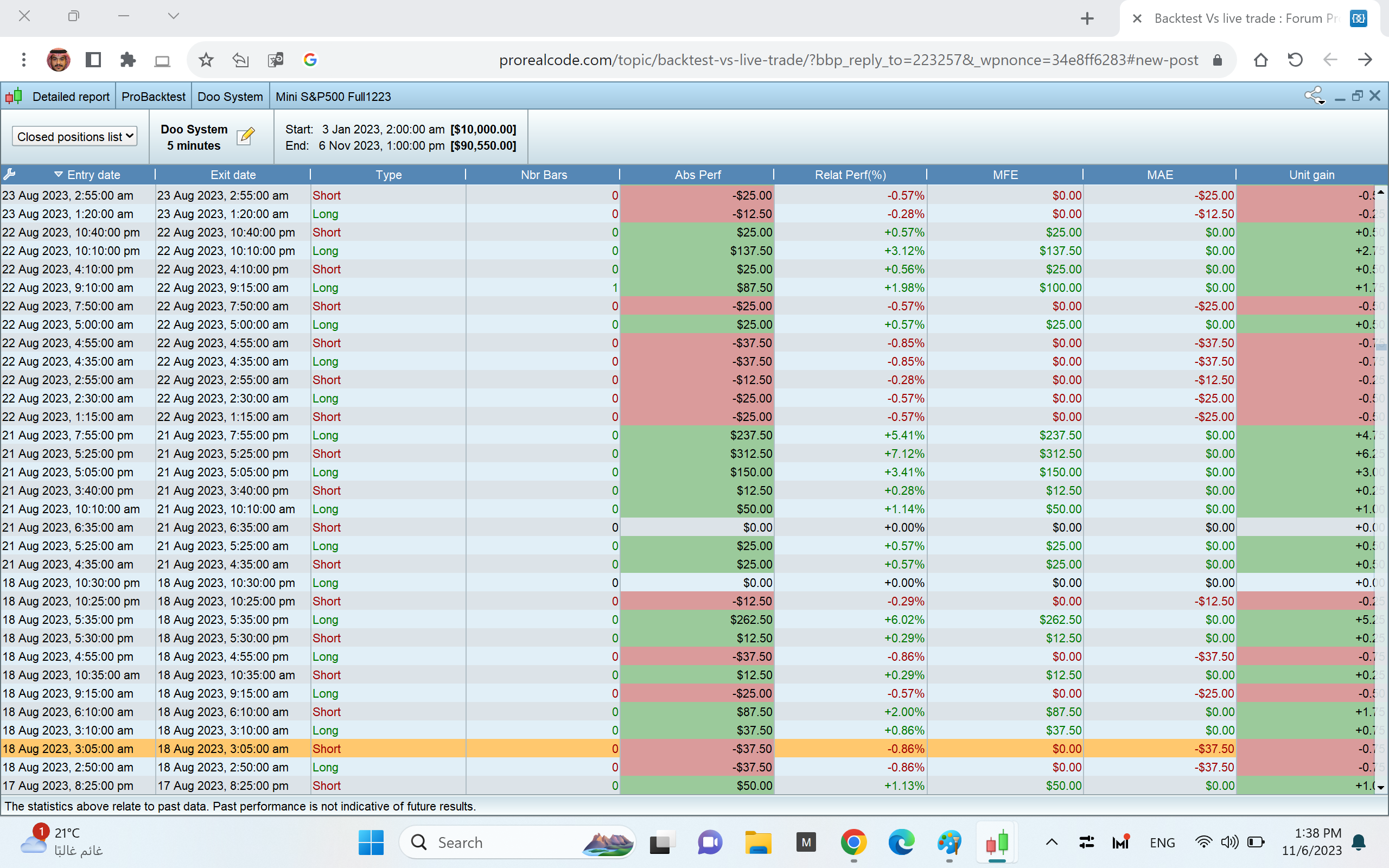Open the browser sidebar panel icon
Screen dimensions: 1389x868
click(x=93, y=60)
